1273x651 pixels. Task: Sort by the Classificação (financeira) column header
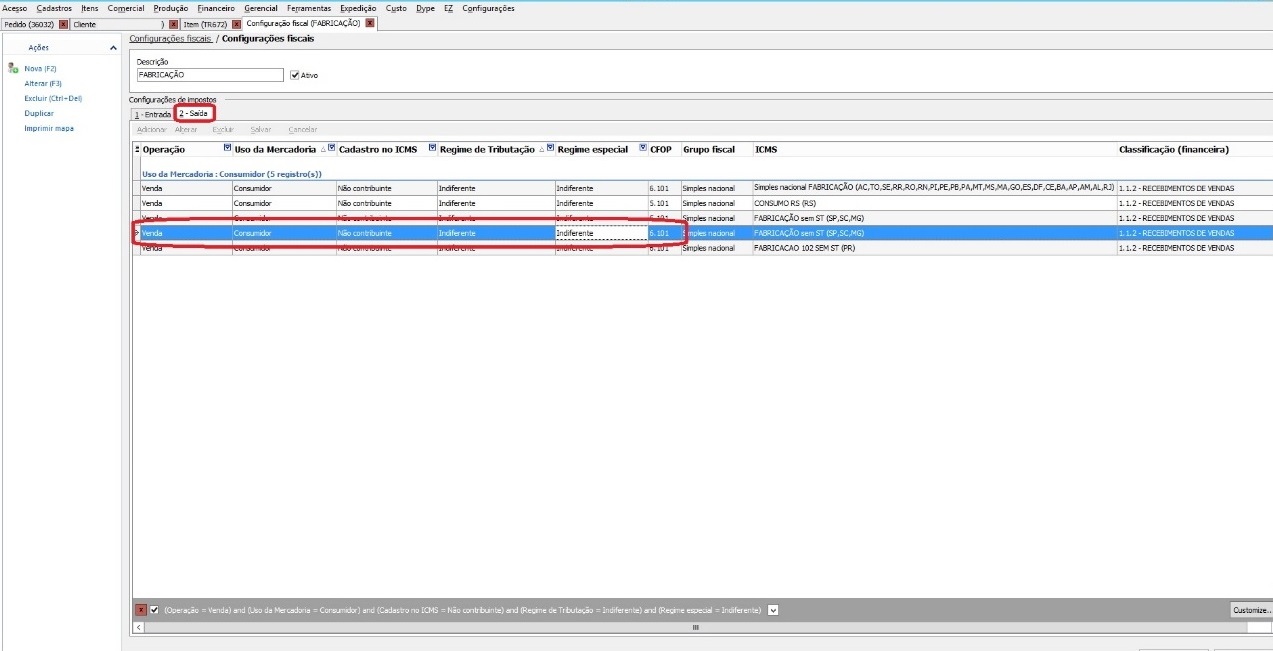point(1195,149)
